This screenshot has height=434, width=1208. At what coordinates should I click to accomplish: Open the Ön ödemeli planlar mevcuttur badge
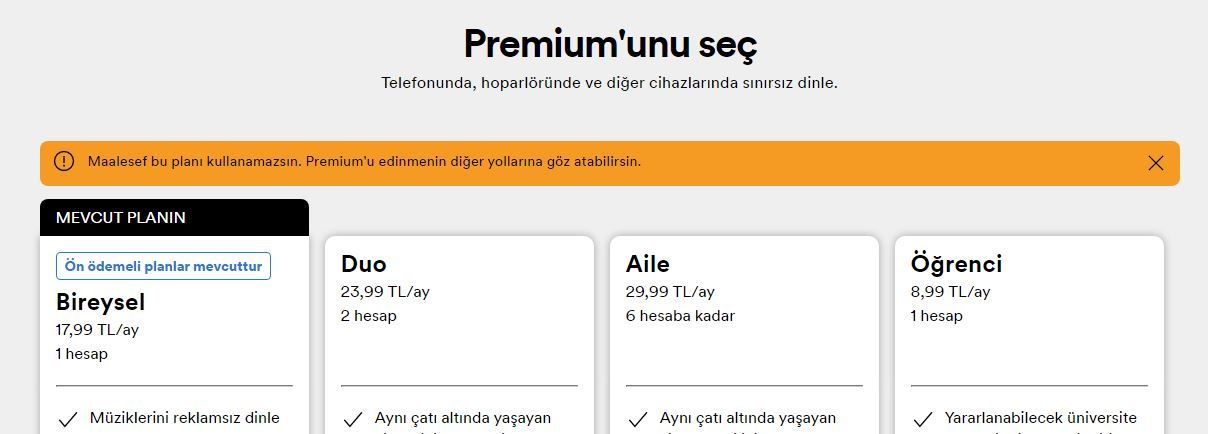pos(163,266)
